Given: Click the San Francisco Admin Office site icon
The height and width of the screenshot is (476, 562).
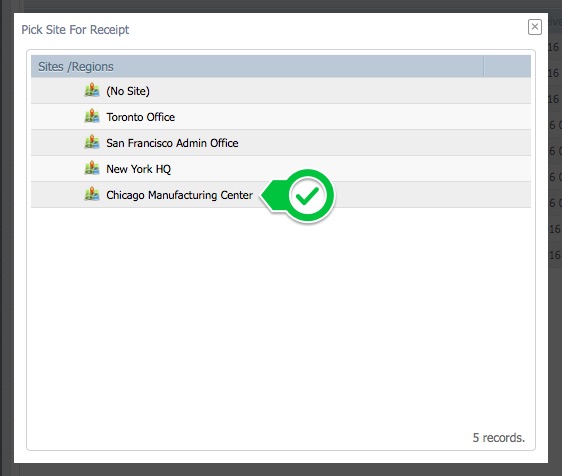Looking at the screenshot, I should [x=92, y=142].
